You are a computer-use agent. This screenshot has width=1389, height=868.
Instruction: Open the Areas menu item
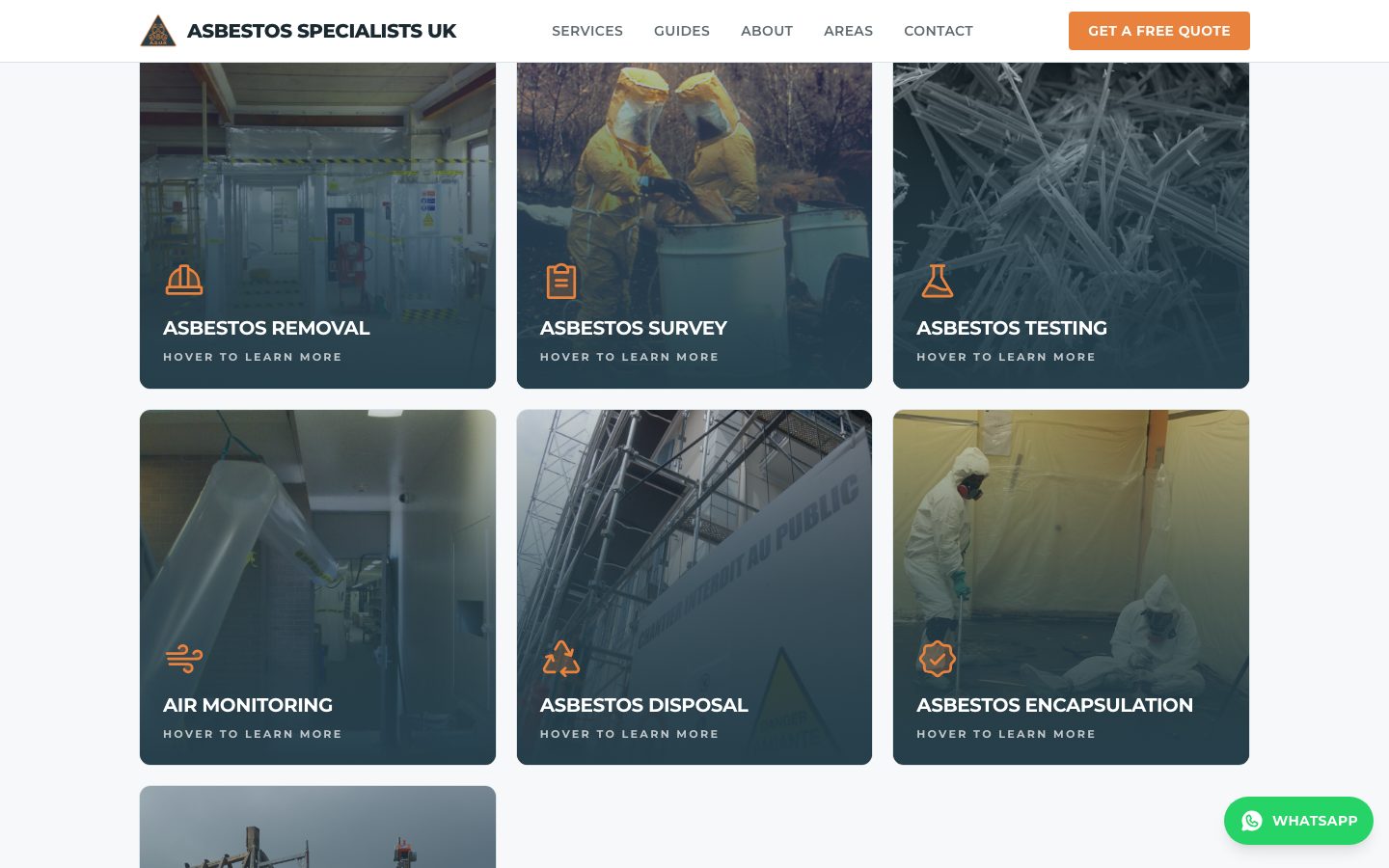(x=848, y=31)
